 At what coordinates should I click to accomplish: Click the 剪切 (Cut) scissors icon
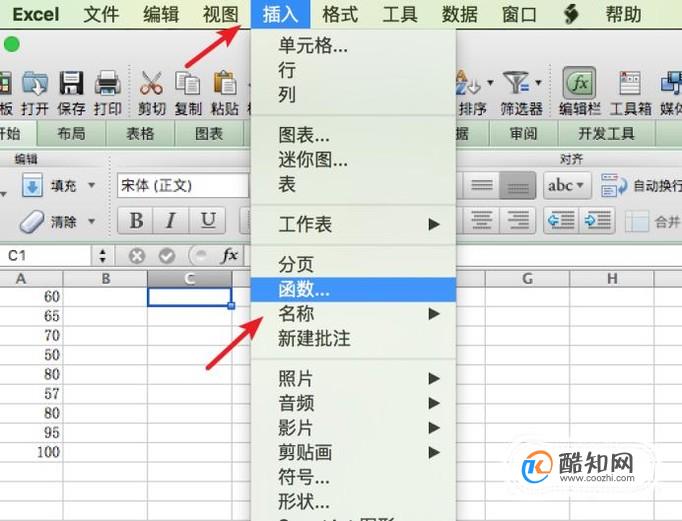151,83
